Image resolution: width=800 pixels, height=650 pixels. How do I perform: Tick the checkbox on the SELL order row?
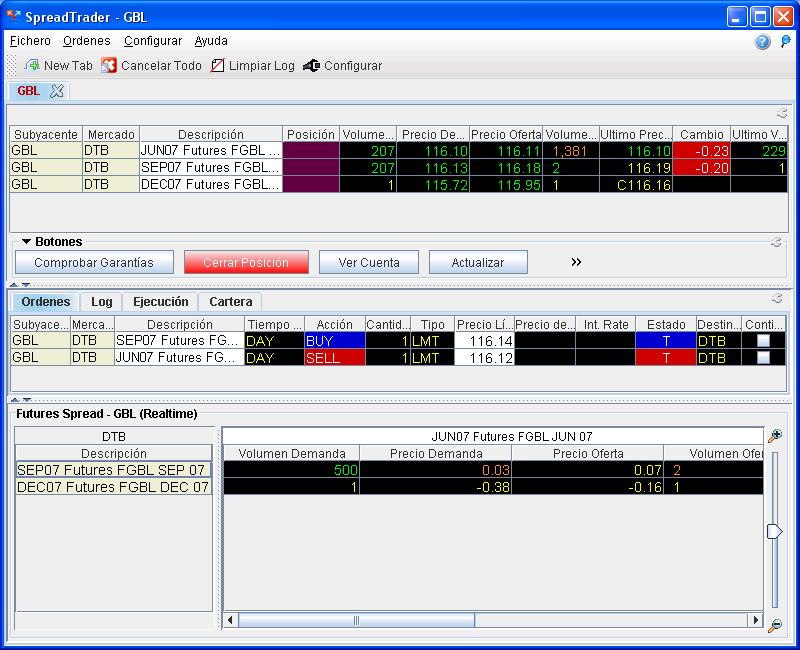point(764,357)
